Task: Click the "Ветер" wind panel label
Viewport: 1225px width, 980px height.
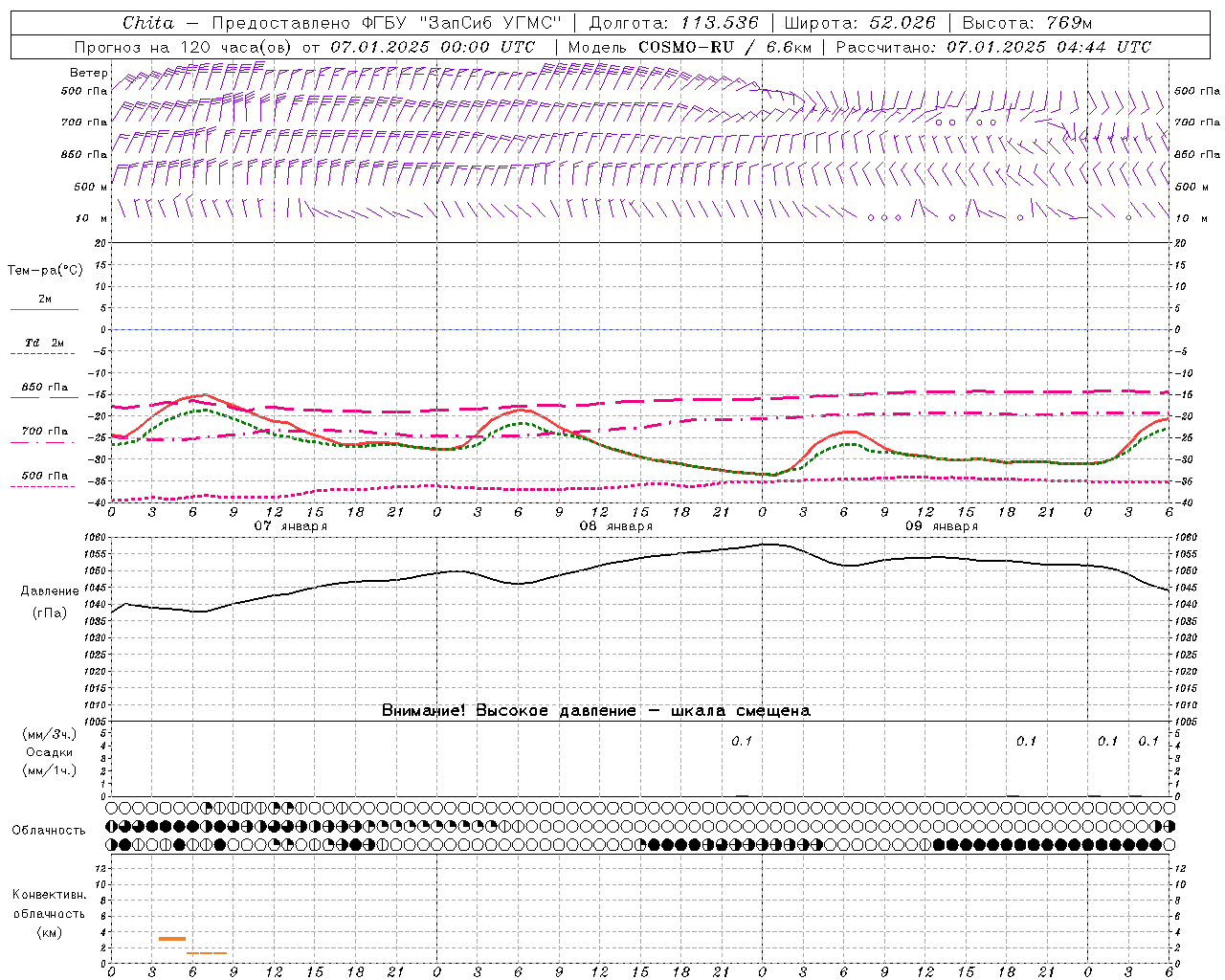Action: tap(89, 73)
